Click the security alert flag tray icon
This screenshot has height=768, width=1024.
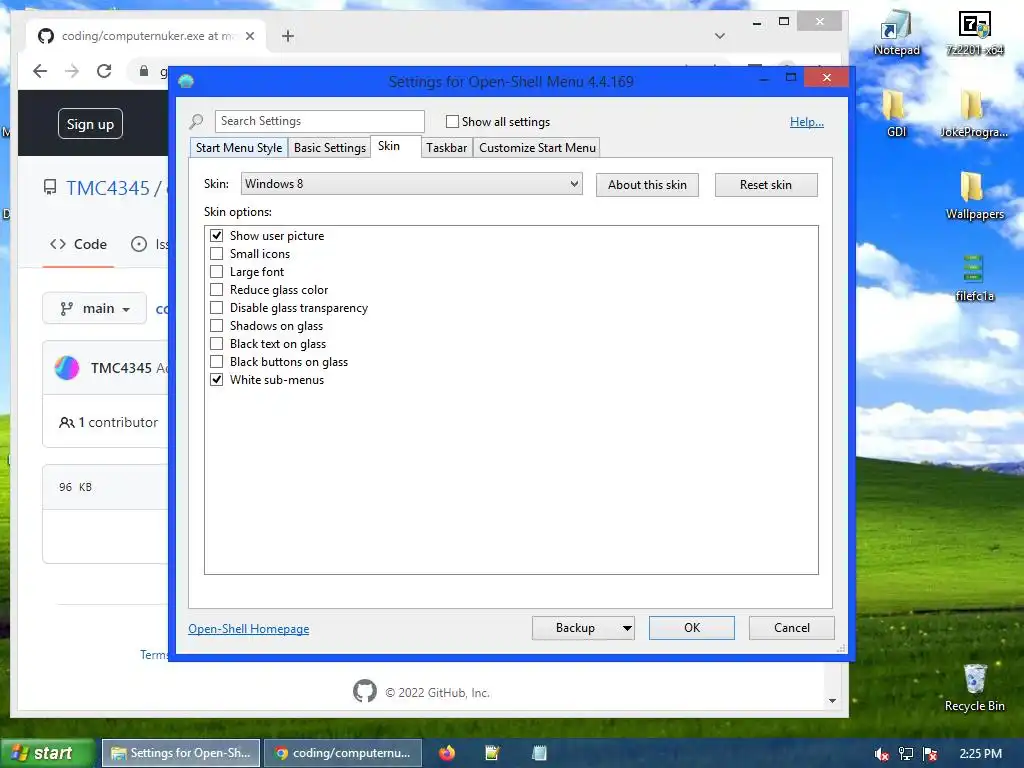point(930,754)
